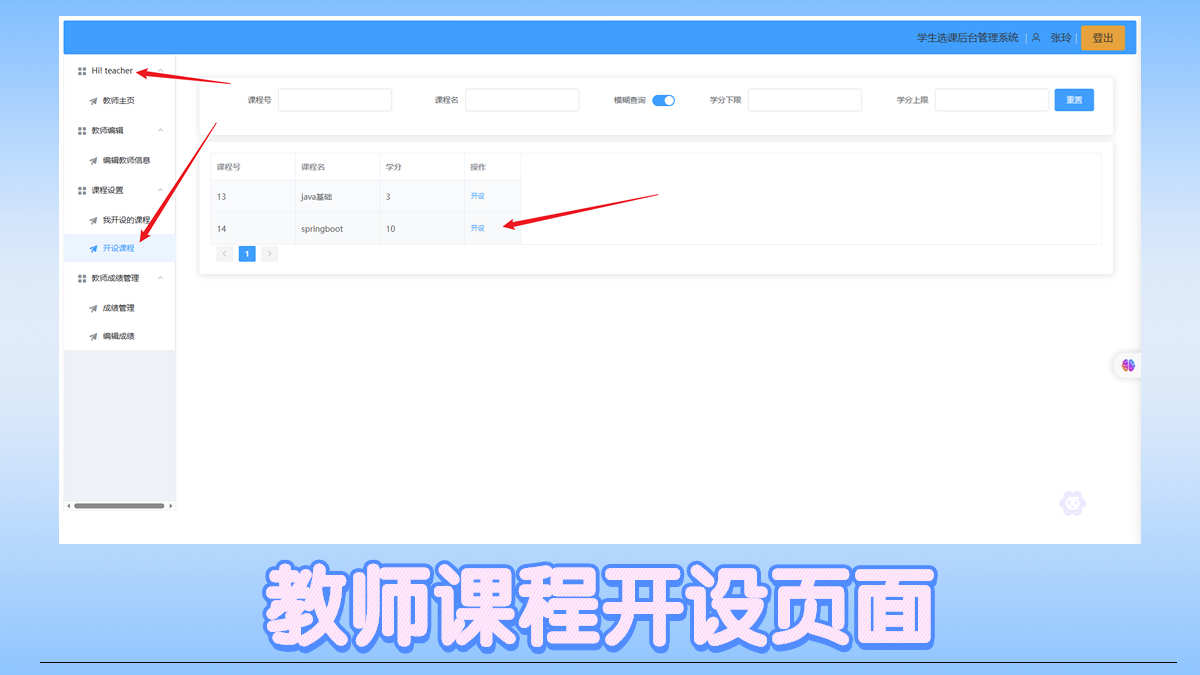Collapse the Hi! teacher menu group chevron

(x=161, y=71)
